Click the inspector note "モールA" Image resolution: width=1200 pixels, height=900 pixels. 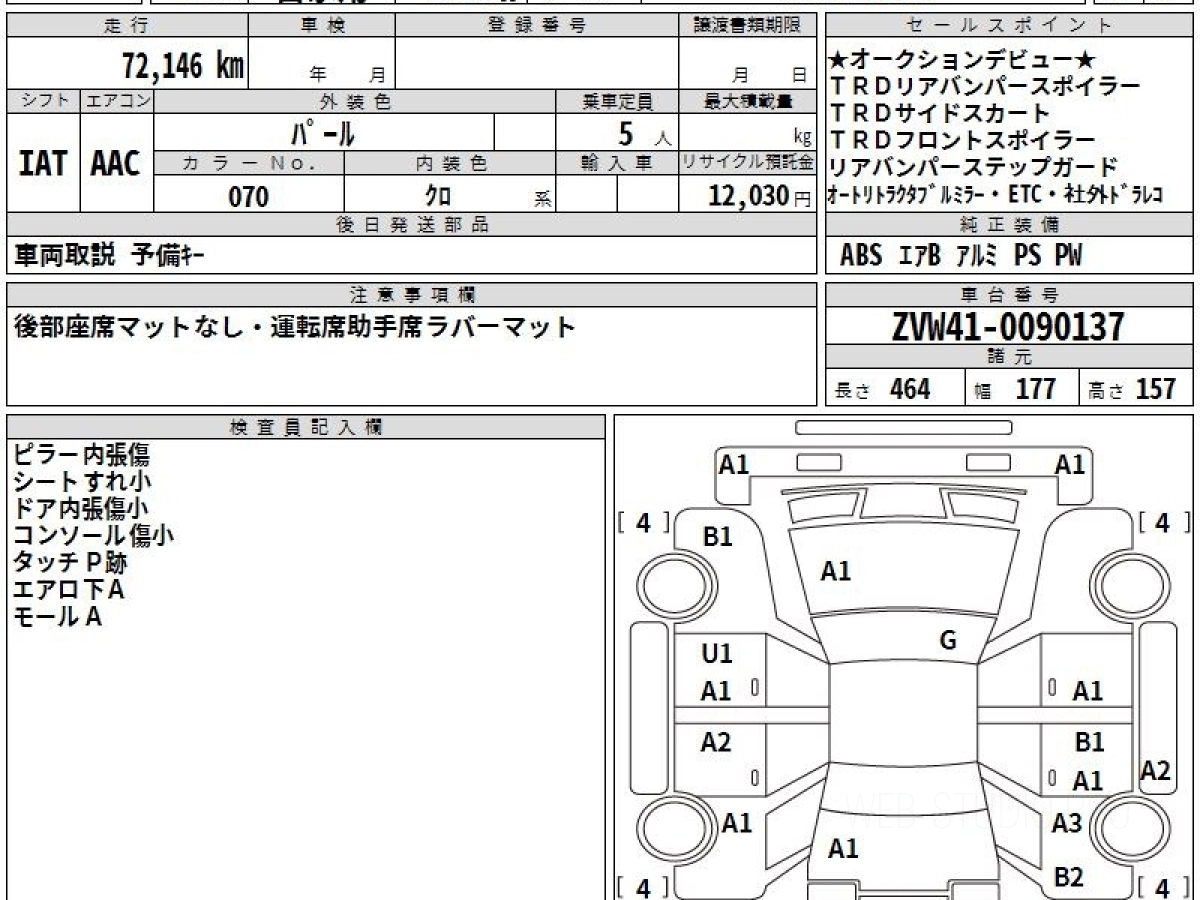click(57, 617)
